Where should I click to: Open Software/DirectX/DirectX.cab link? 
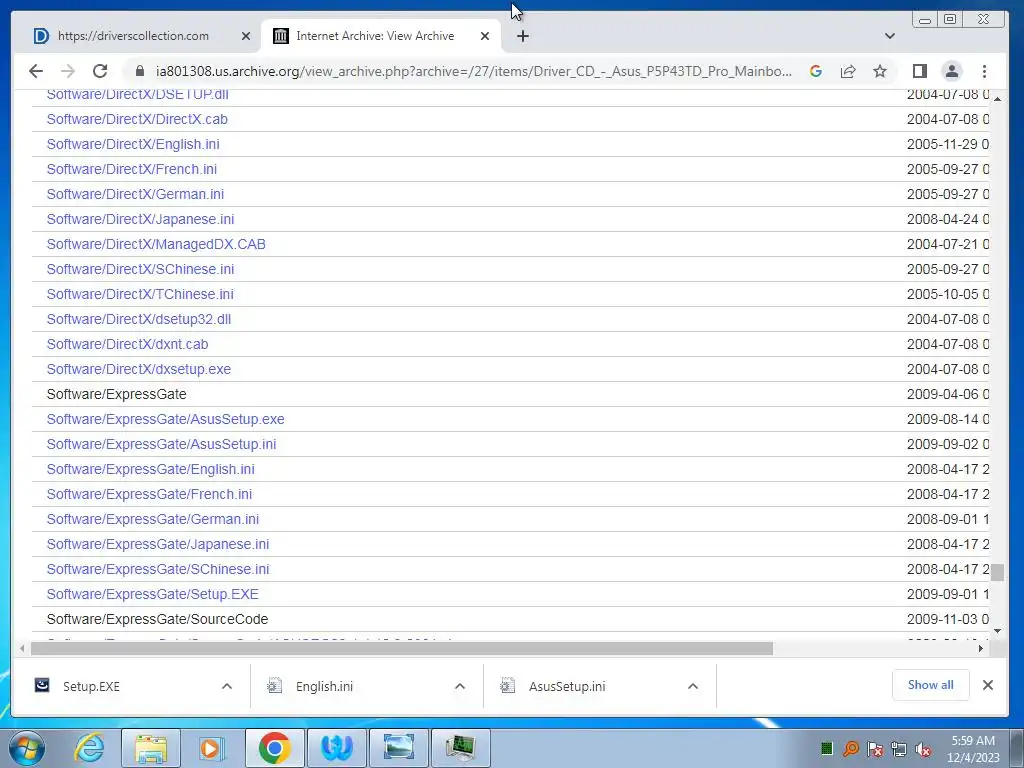137,120
